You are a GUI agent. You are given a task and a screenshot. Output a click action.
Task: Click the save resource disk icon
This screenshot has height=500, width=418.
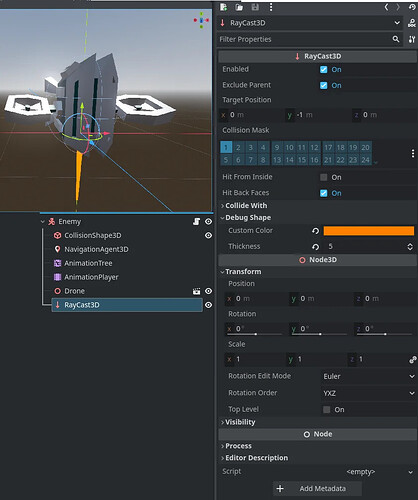point(255,7)
